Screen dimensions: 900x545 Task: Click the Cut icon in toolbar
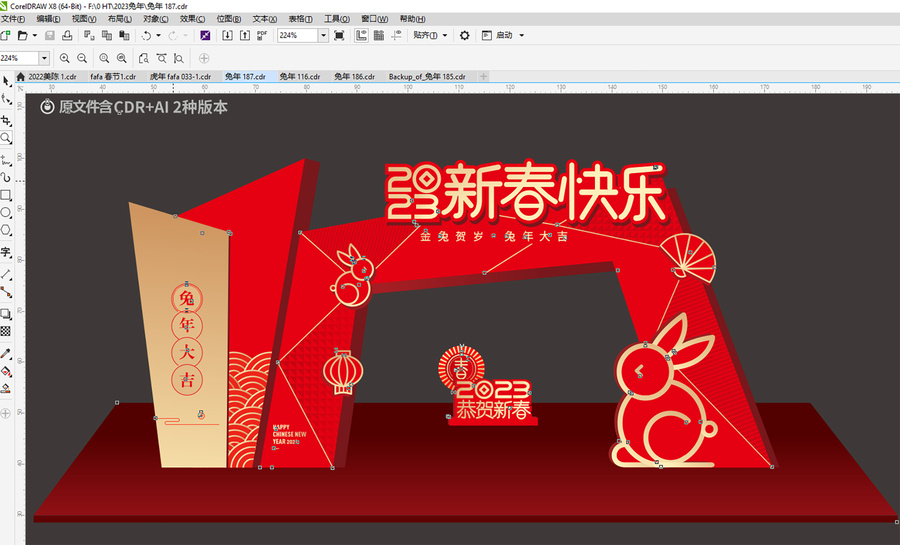tap(89, 36)
